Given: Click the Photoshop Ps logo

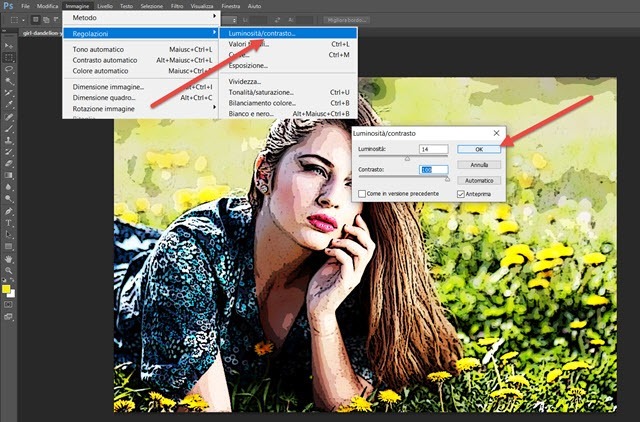Looking at the screenshot, I should click(x=8, y=6).
